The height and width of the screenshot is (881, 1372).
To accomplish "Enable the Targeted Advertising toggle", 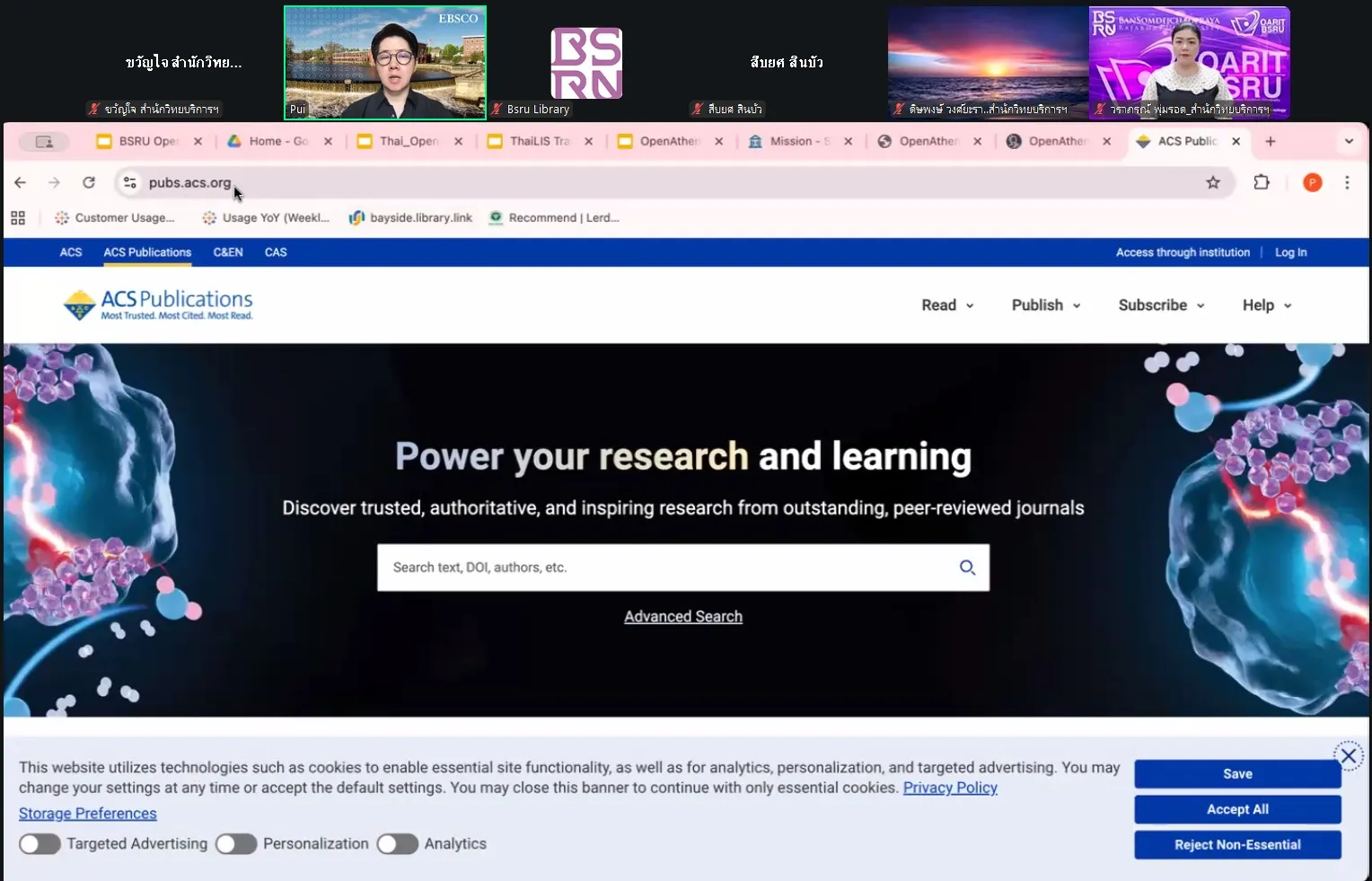I will point(40,844).
